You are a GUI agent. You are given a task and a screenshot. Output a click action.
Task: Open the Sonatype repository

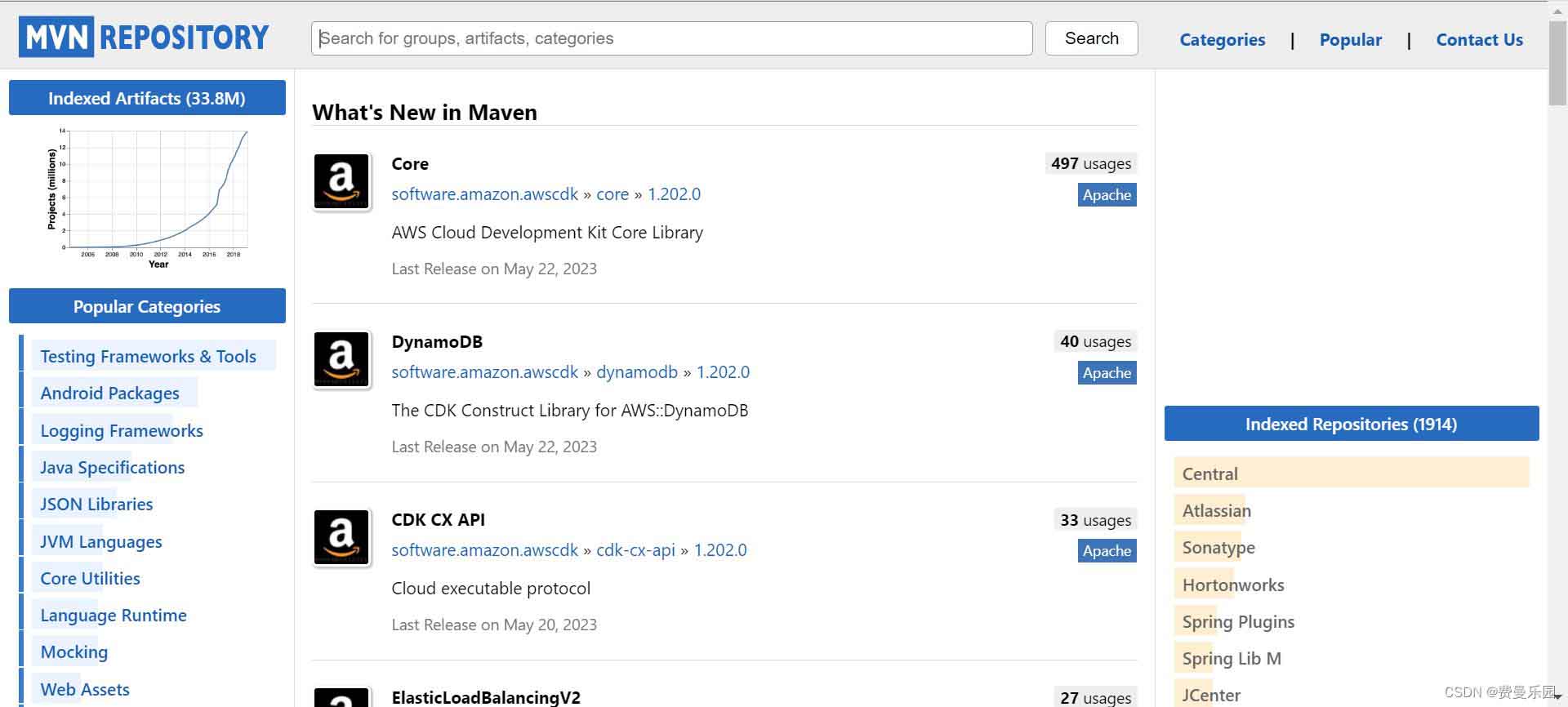(1218, 547)
